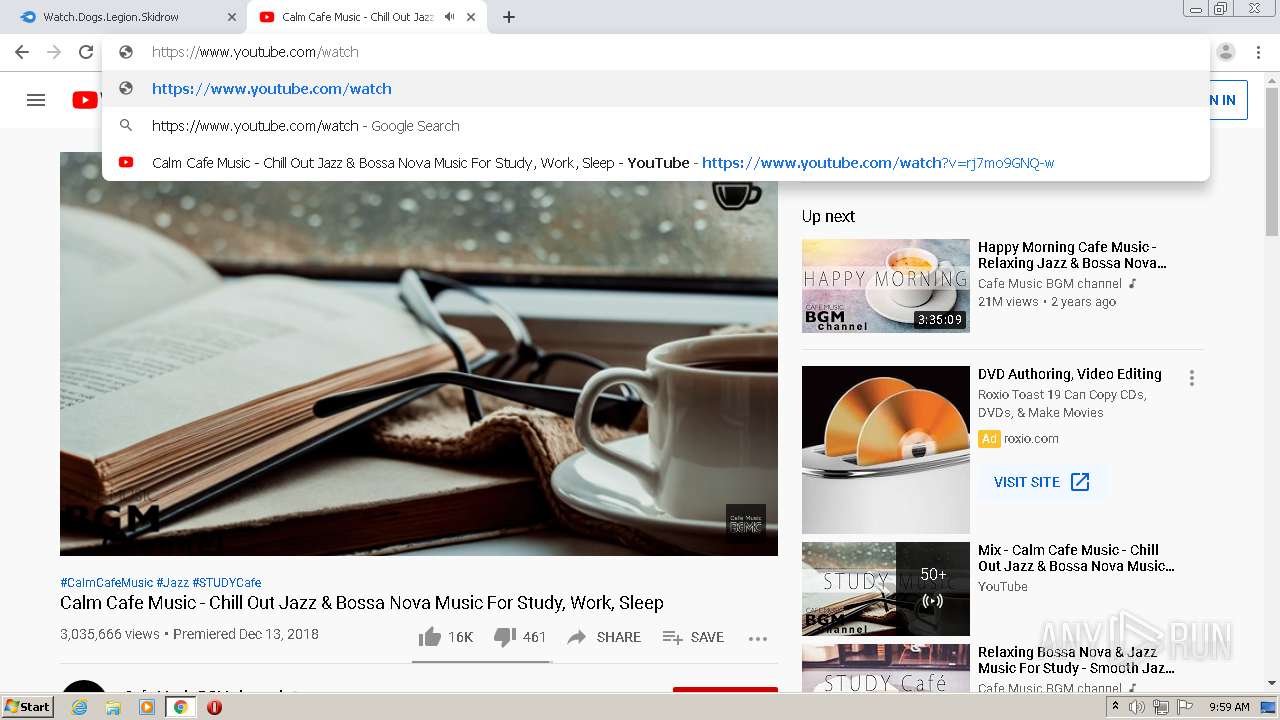Open a new browser tab
The width and height of the screenshot is (1280, 720).
509,17
